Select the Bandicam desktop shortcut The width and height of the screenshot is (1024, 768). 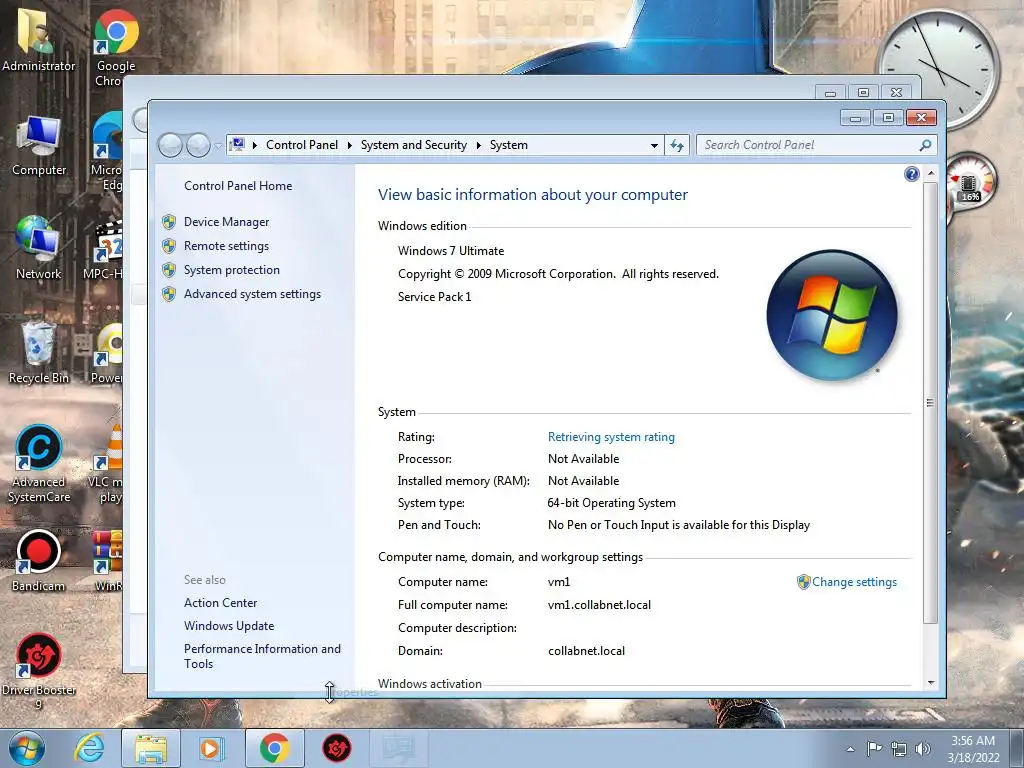click(x=39, y=560)
